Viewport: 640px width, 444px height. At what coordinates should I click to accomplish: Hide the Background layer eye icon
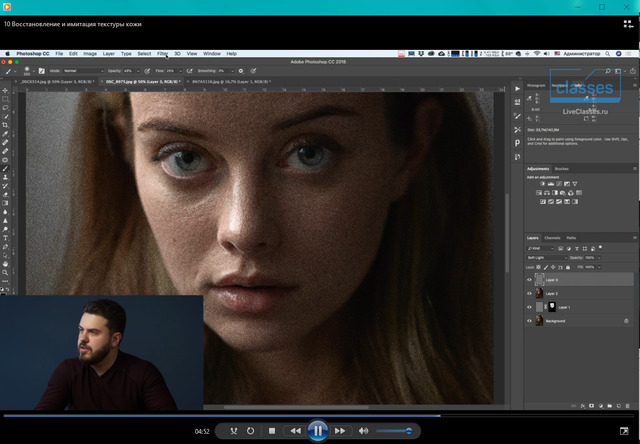530,321
